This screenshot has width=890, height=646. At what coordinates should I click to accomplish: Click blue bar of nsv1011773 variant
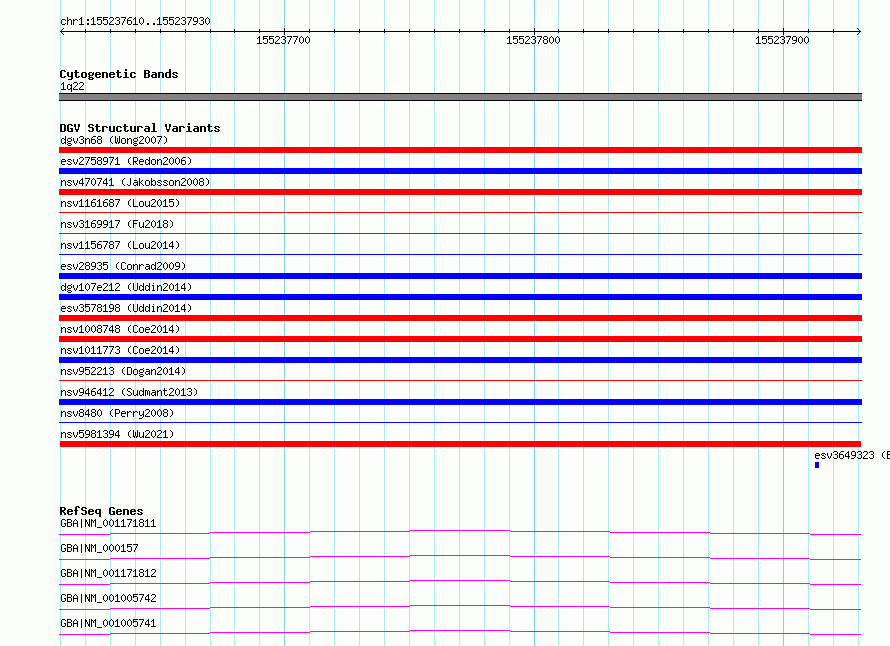pos(460,360)
